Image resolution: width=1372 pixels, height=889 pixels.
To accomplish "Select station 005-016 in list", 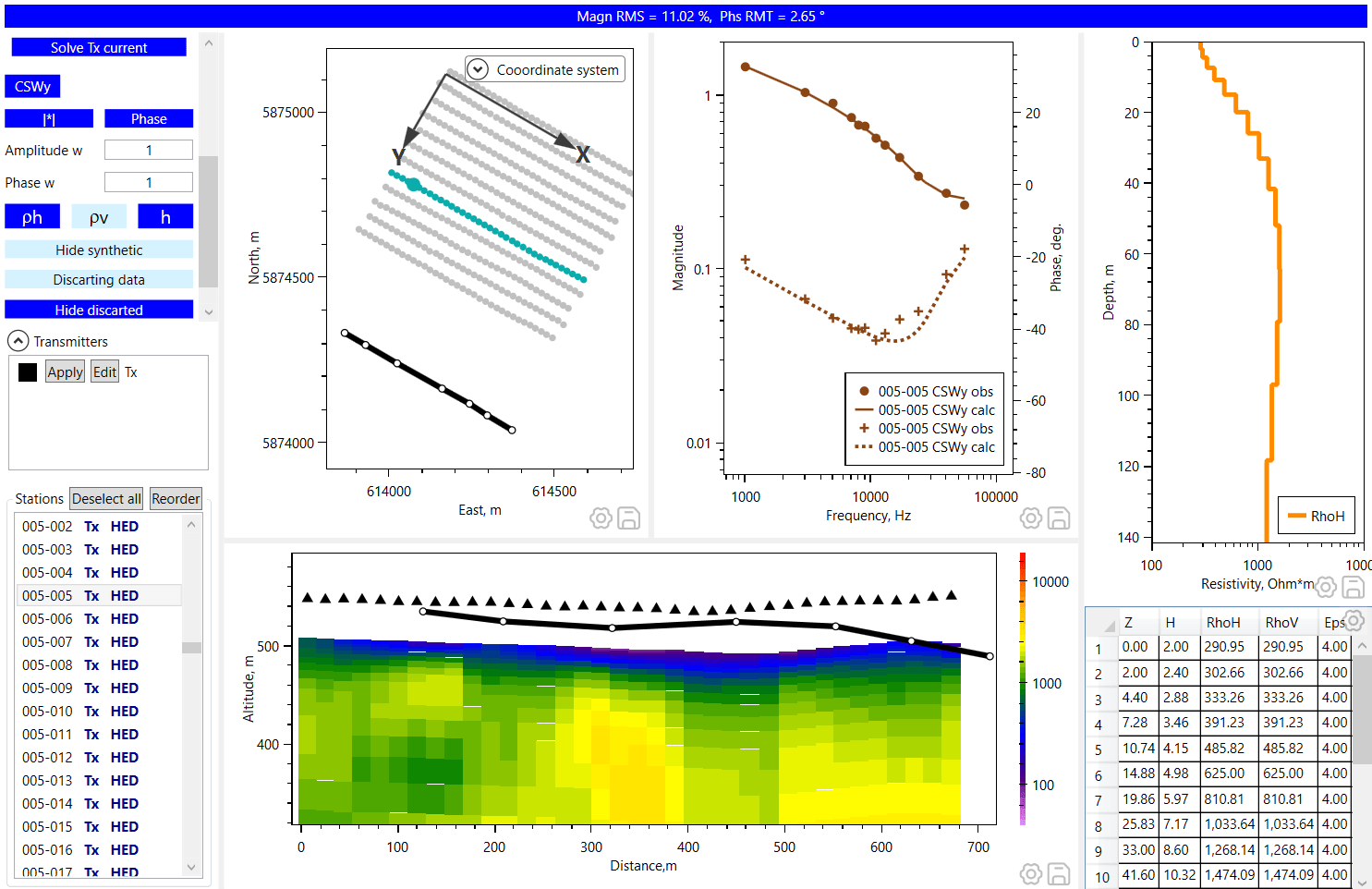I will [x=99, y=849].
